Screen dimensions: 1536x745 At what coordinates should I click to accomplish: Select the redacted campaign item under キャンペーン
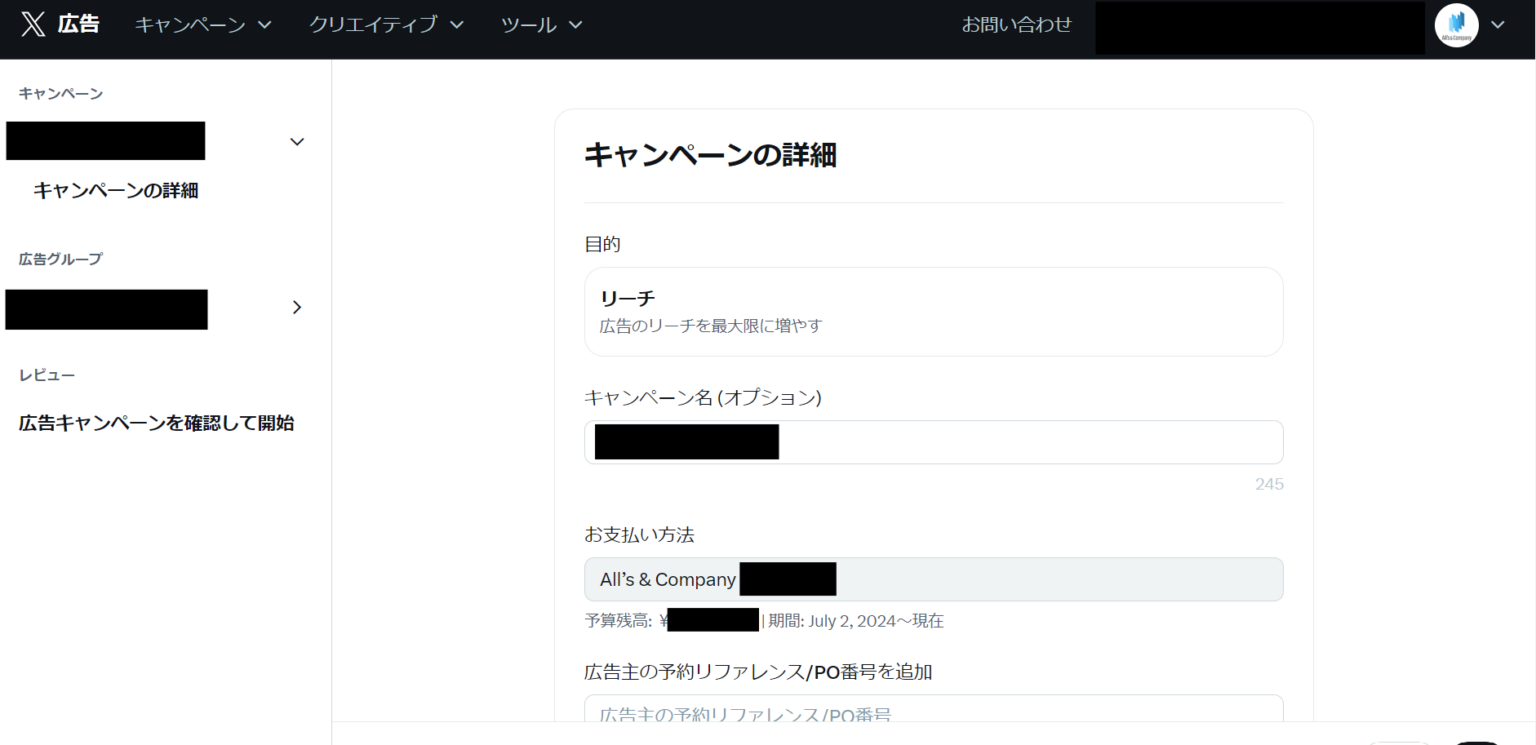(x=106, y=141)
